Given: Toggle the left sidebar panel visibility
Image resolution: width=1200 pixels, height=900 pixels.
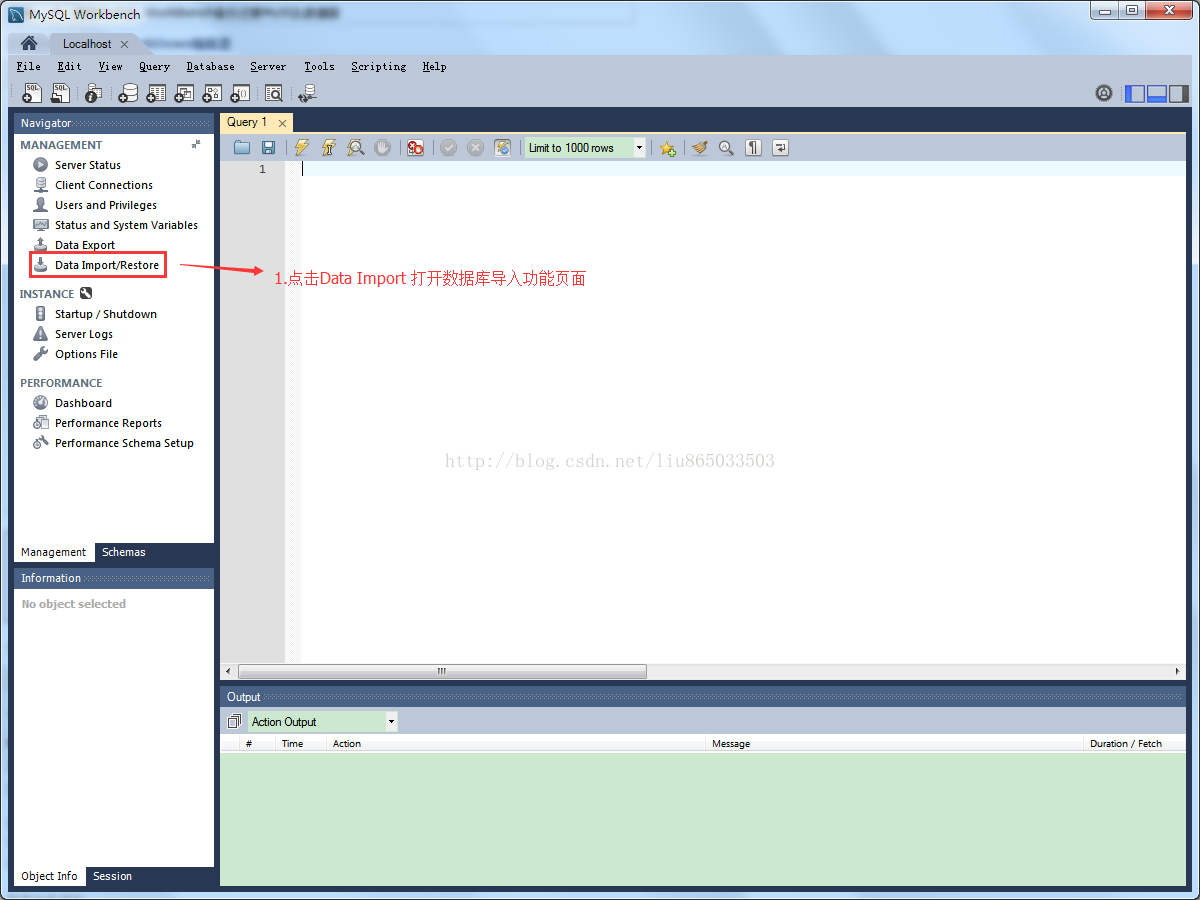Looking at the screenshot, I should (1135, 93).
